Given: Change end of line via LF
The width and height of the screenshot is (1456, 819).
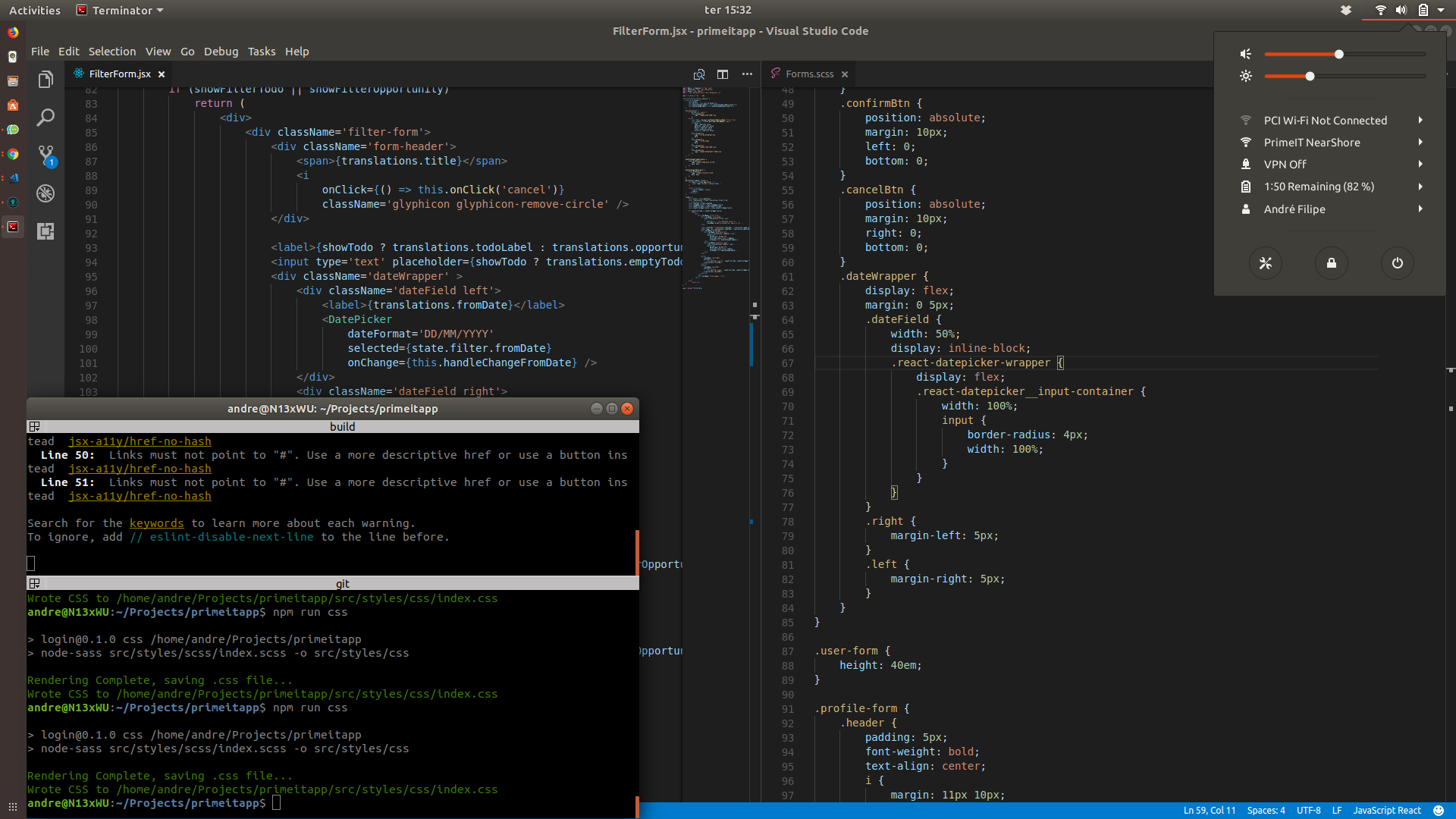Looking at the screenshot, I should (x=1336, y=811).
